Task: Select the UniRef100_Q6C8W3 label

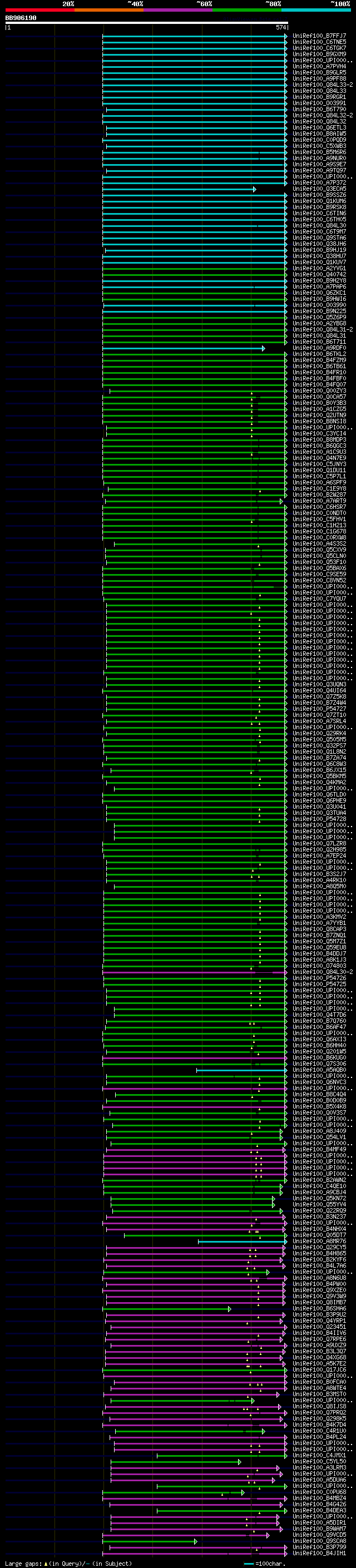Action: [x=319, y=764]
